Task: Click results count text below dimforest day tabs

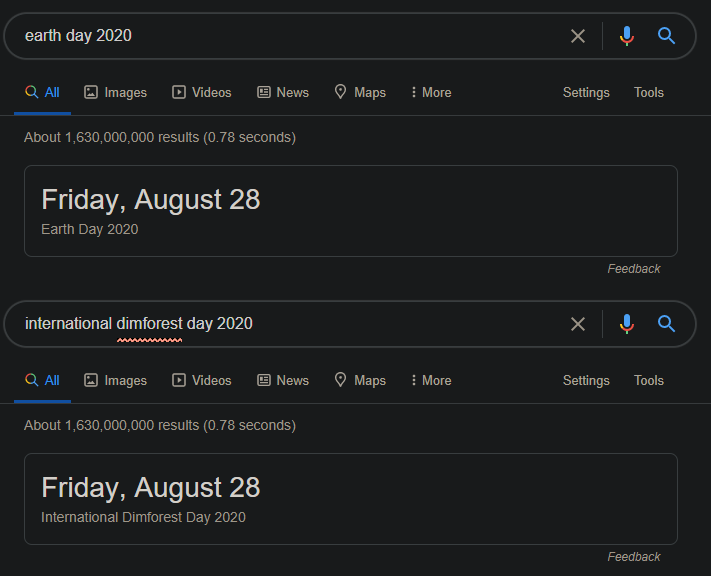Action: click(160, 425)
